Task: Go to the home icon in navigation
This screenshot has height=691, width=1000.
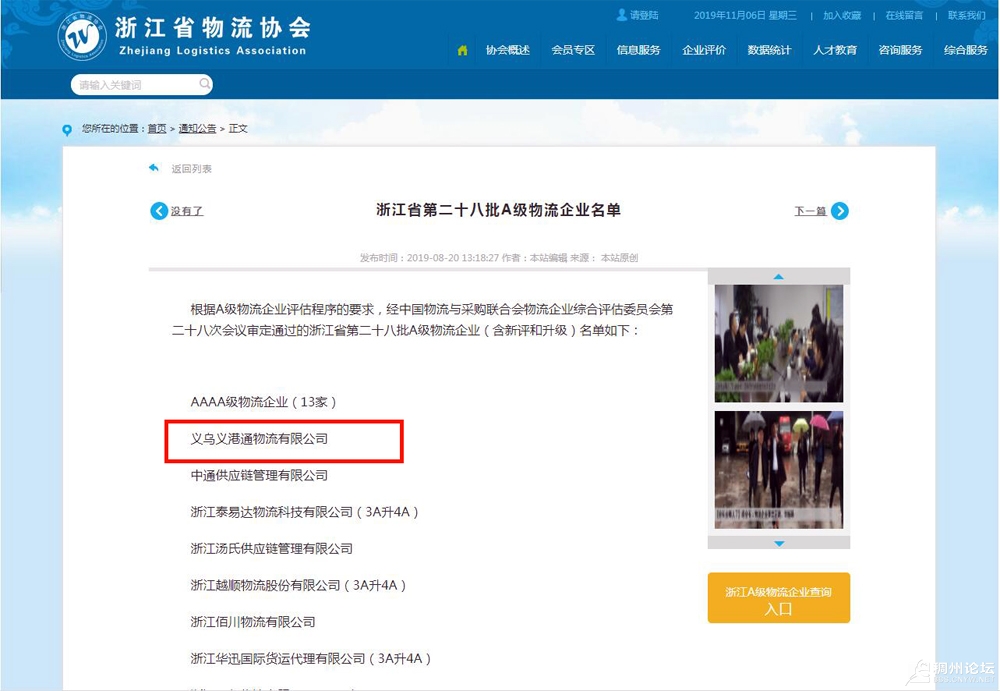Action: point(462,50)
